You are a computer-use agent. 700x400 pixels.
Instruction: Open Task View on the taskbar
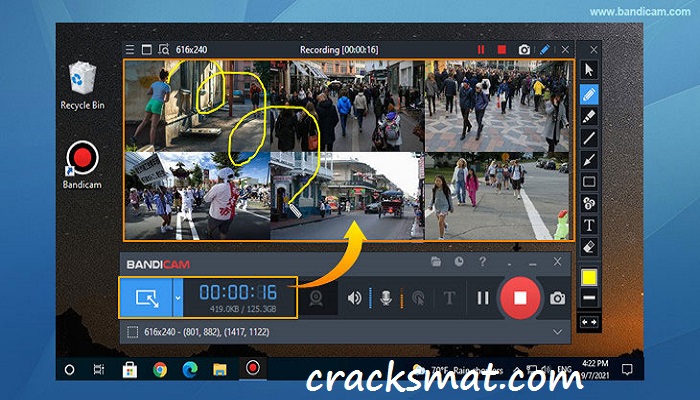[x=99, y=370]
